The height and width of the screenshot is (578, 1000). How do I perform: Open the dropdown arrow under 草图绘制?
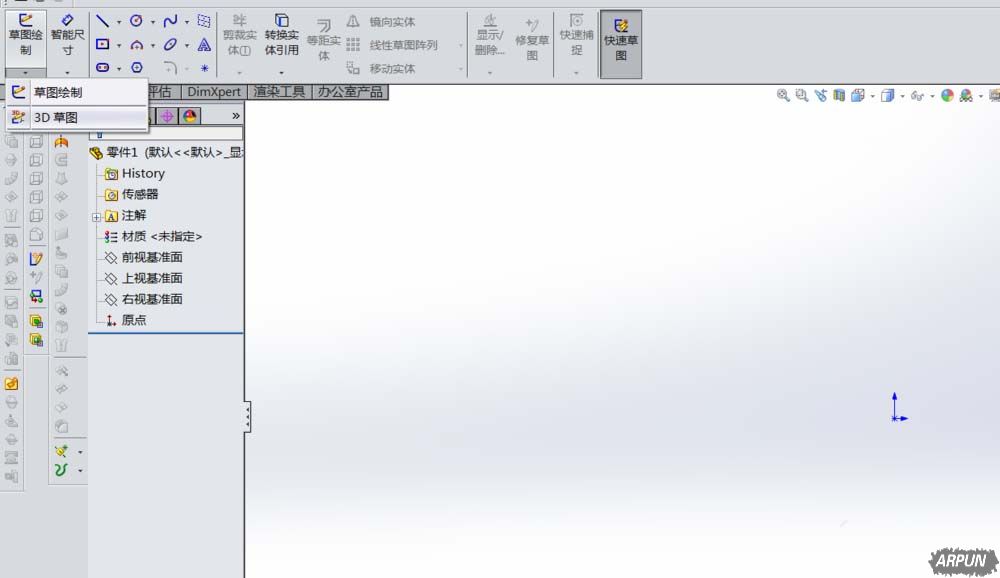pyautogui.click(x=26, y=73)
